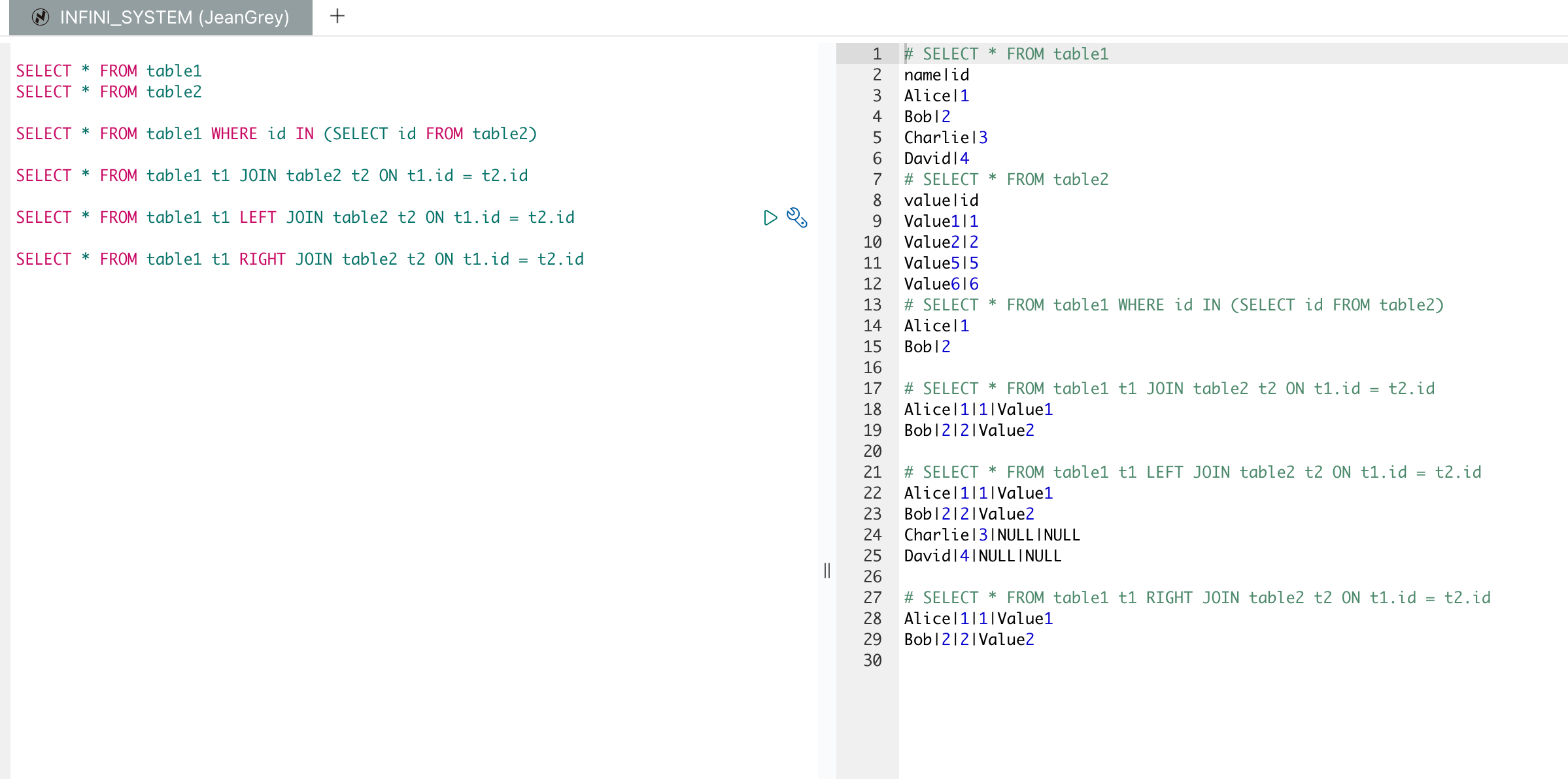
Task: Add a new tab with the plus icon
Action: click(337, 16)
